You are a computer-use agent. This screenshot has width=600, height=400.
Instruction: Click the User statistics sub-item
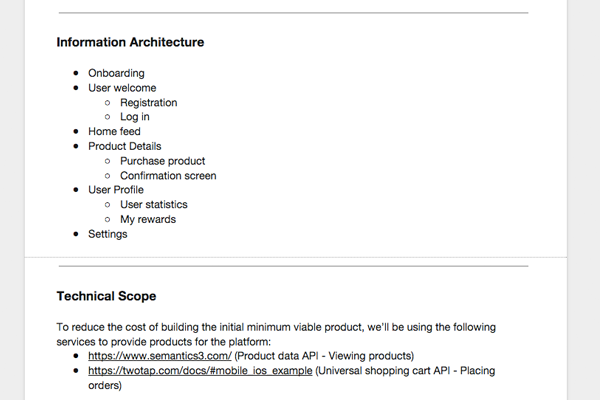[154, 205]
